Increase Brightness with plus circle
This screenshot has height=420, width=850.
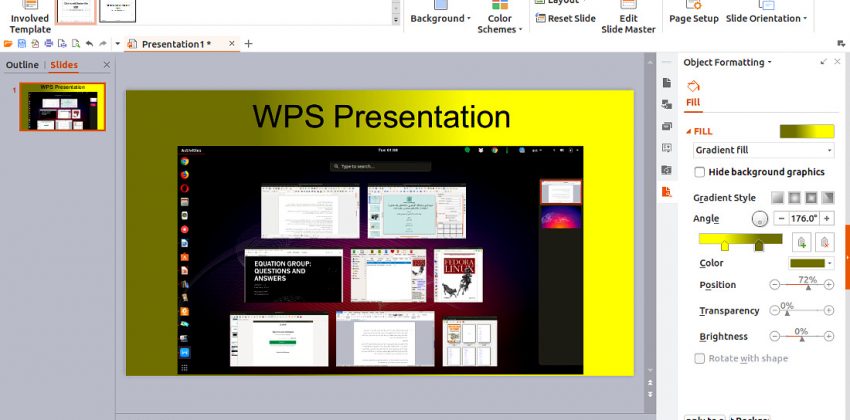[829, 337]
